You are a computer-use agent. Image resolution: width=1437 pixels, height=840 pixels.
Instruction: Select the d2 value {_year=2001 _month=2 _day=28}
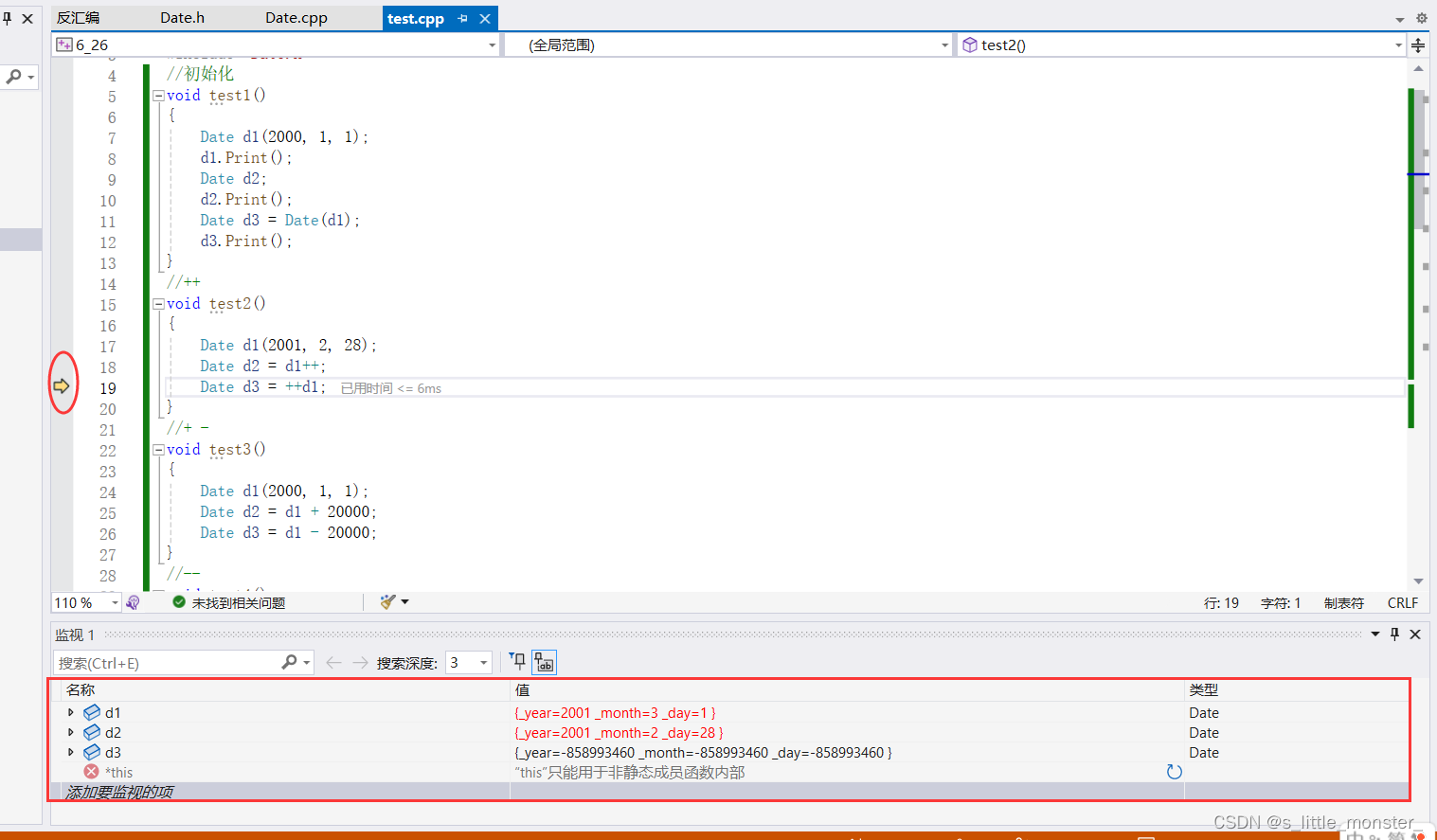619,733
